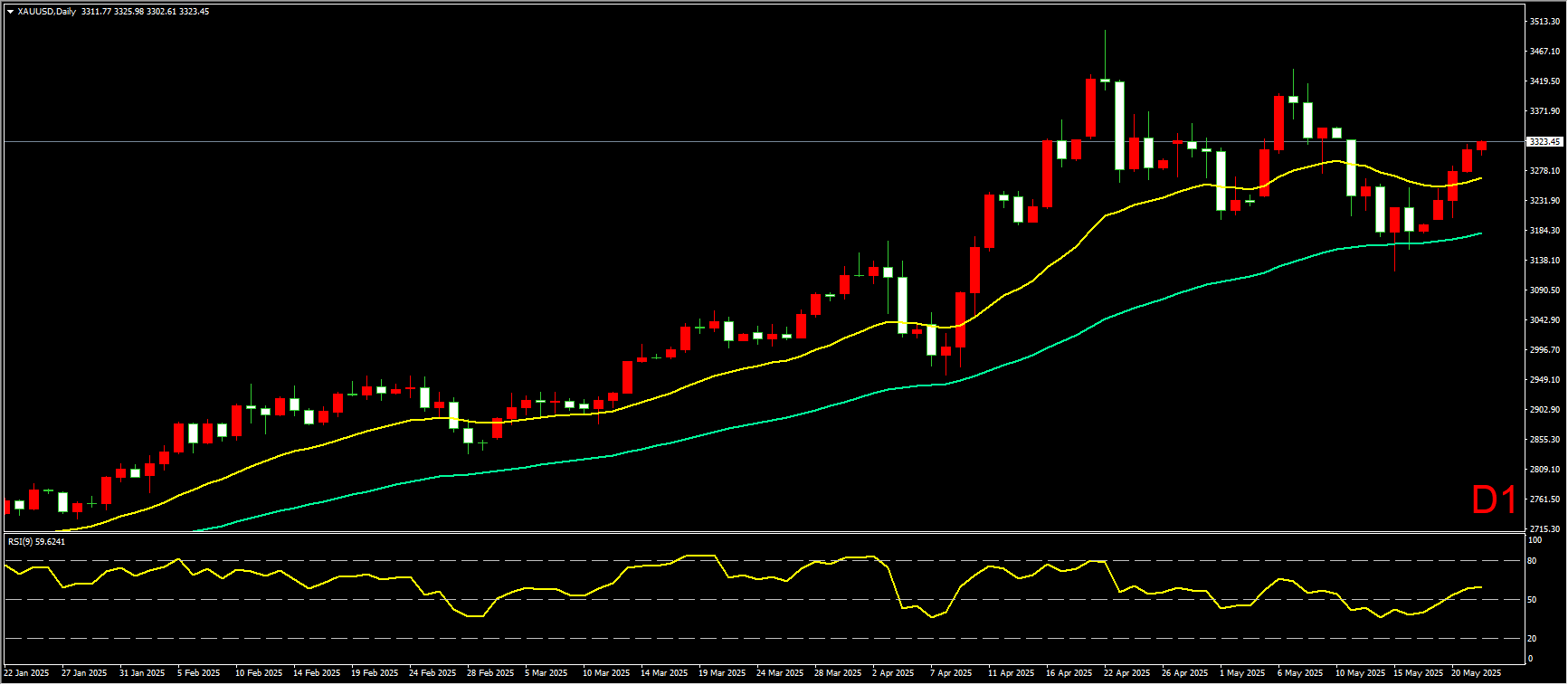Image resolution: width=1568 pixels, height=685 pixels.
Task: Click the 3513.30 price axis label
Action: (x=1544, y=22)
